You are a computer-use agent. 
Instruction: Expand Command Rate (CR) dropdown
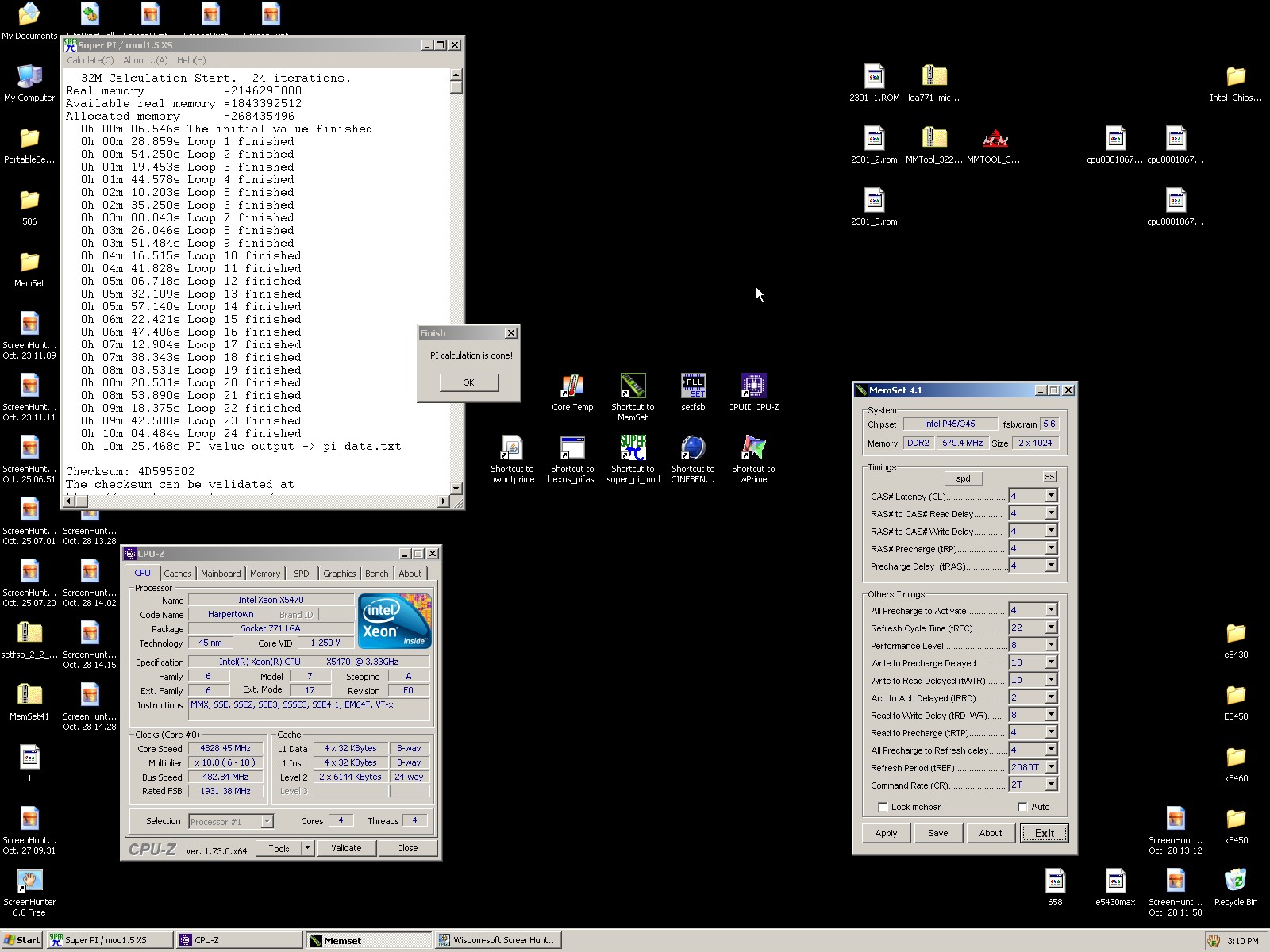[1051, 785]
